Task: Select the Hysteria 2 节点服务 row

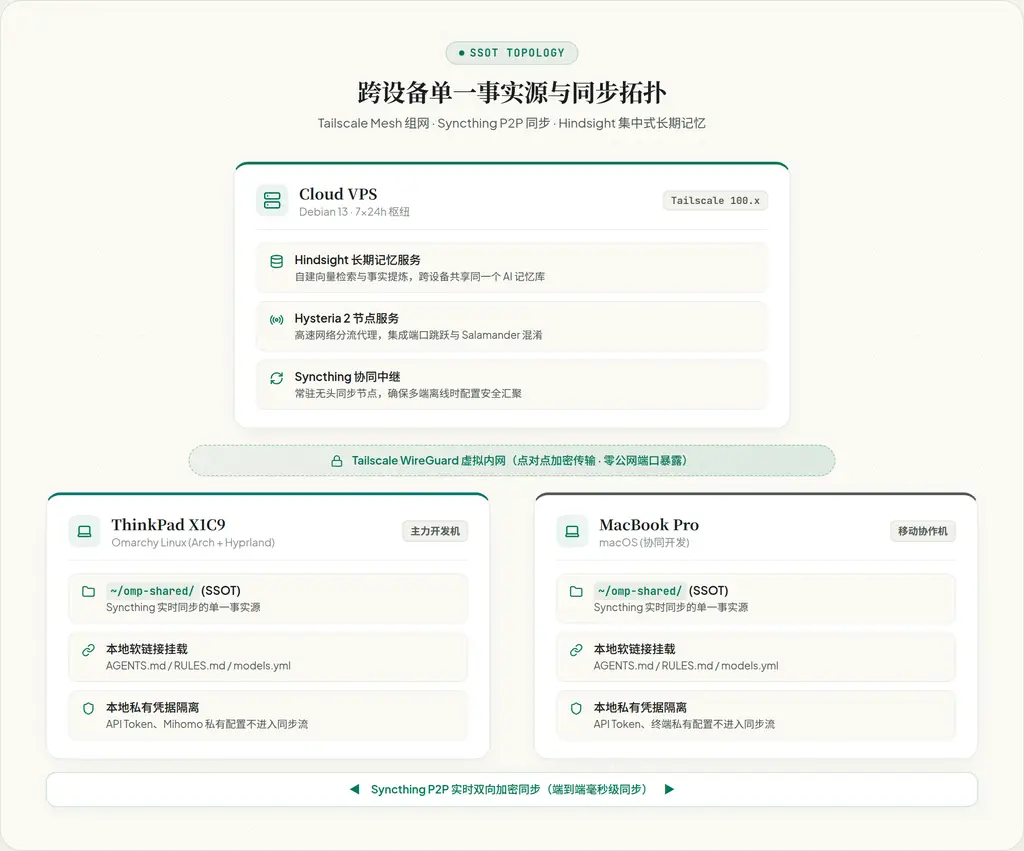Action: 511,327
